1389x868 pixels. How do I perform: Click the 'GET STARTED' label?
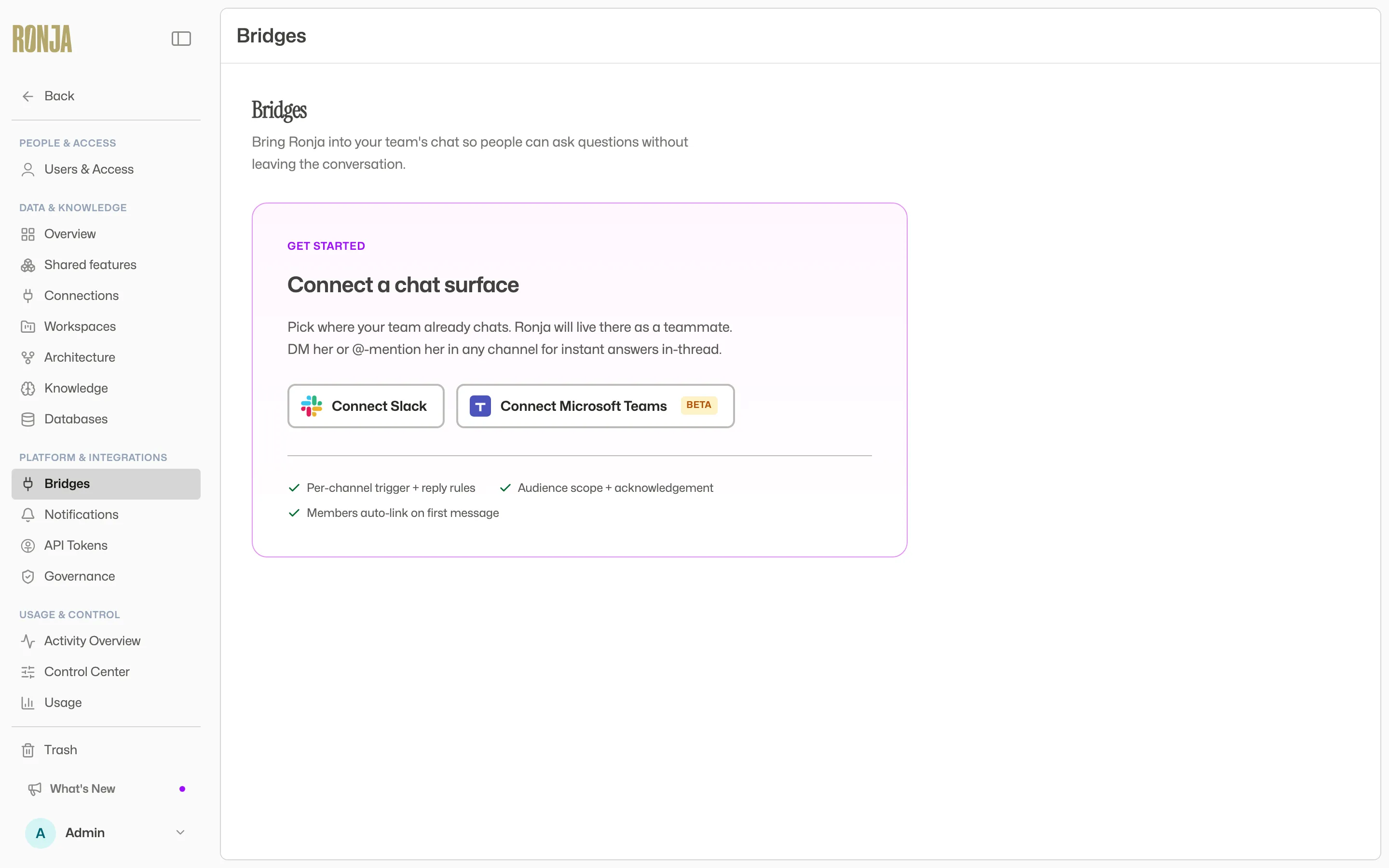(326, 246)
